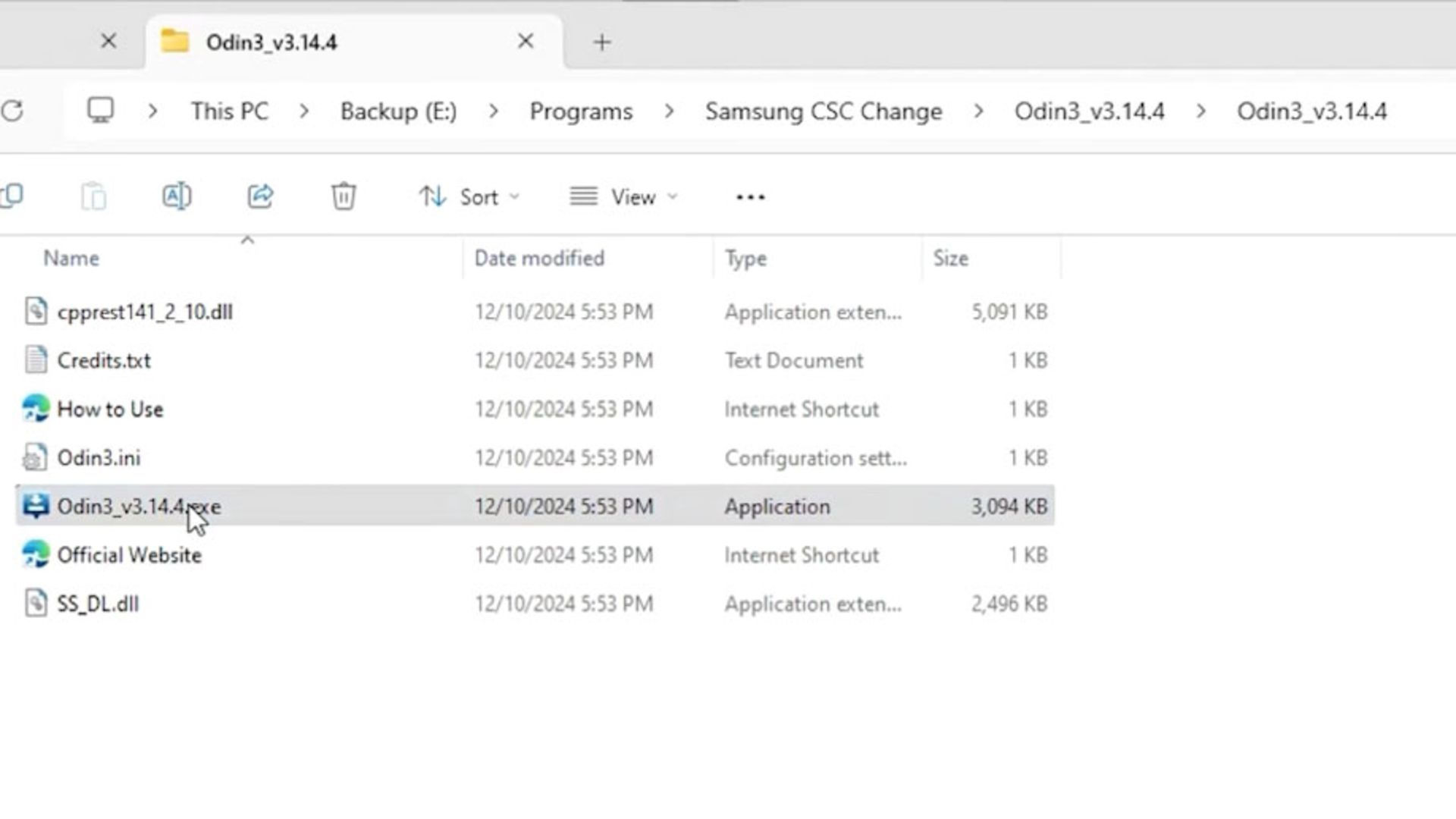Viewport: 1456px width, 819px height.
Task: Click the Share toolbar icon
Action: tap(260, 196)
